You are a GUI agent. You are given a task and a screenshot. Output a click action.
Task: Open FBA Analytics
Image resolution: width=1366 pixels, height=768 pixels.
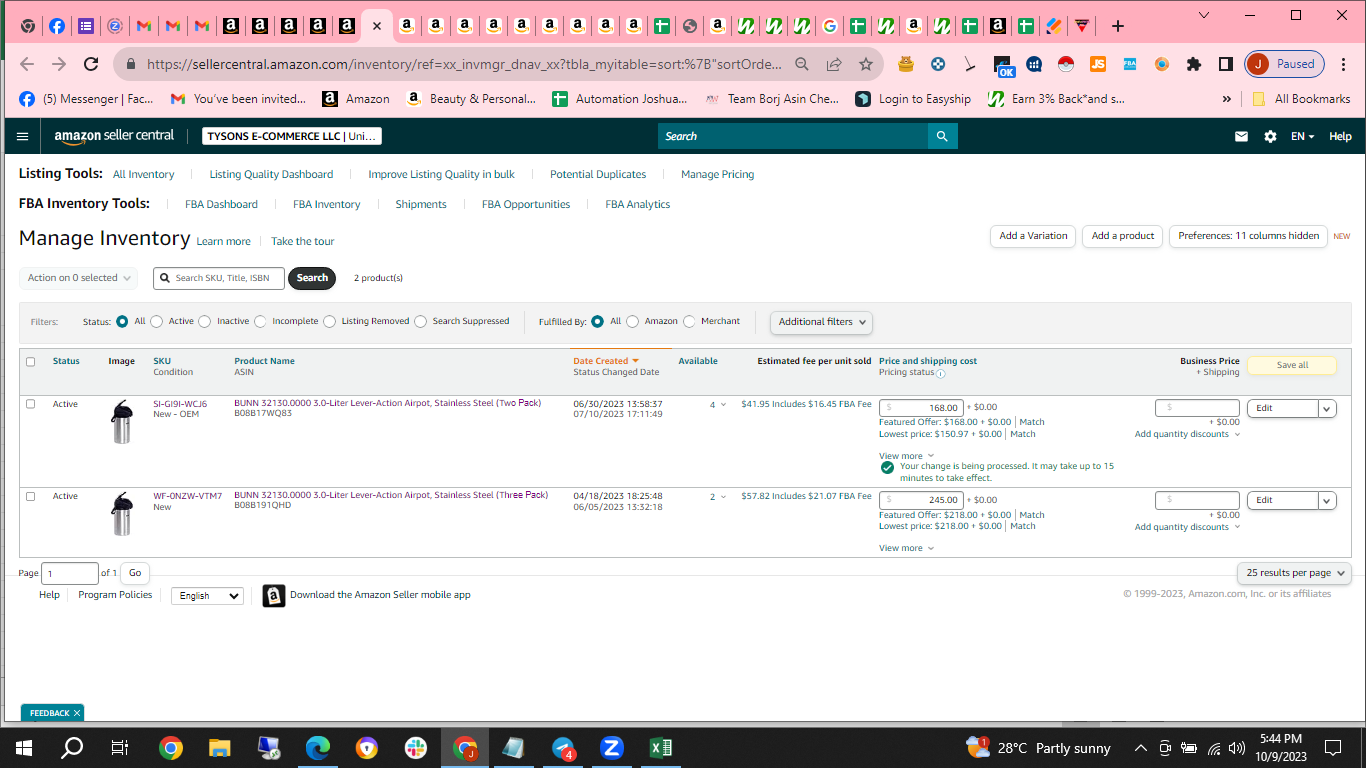click(637, 204)
